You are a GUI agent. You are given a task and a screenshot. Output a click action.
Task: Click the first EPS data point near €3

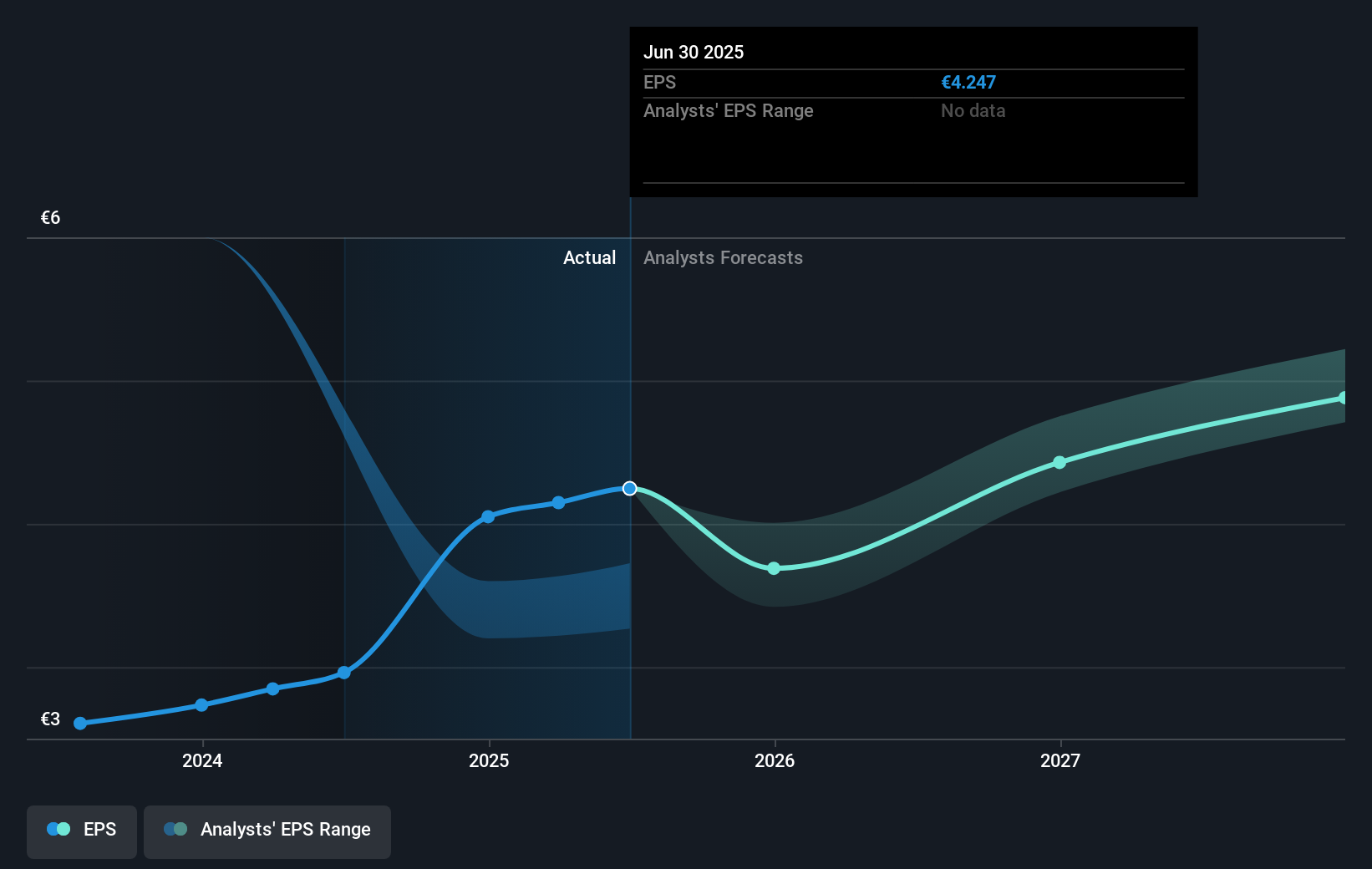pos(79,724)
